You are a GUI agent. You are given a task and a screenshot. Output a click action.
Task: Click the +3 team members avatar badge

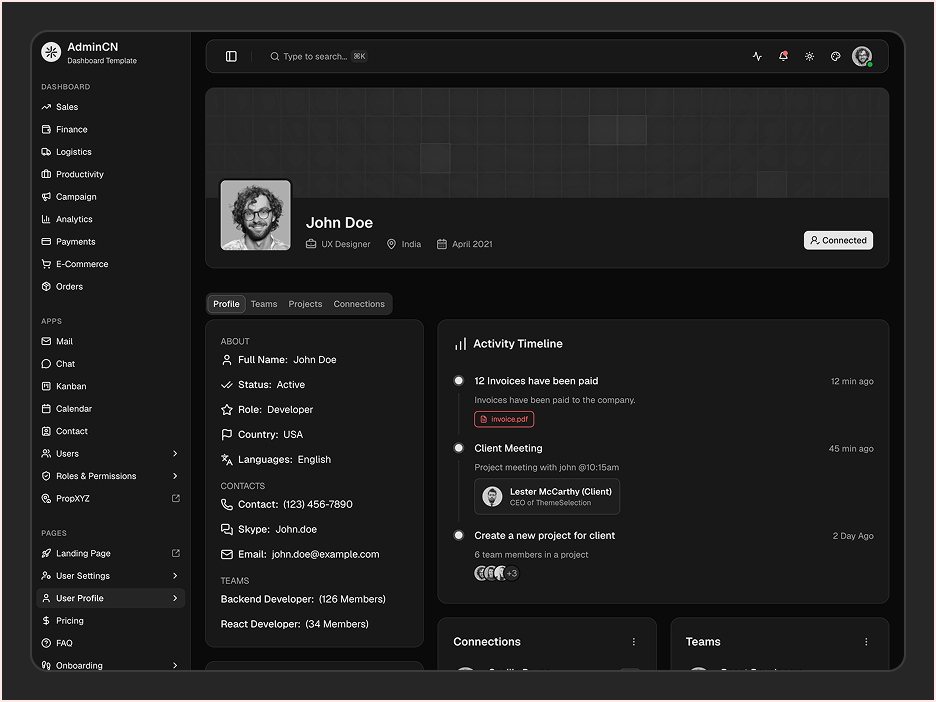[512, 573]
